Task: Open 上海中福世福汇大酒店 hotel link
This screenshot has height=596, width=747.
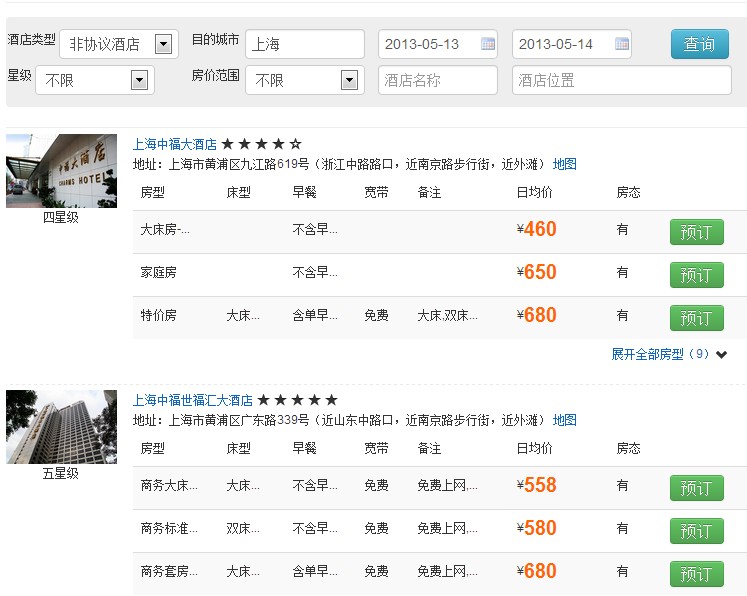Action: 193,400
